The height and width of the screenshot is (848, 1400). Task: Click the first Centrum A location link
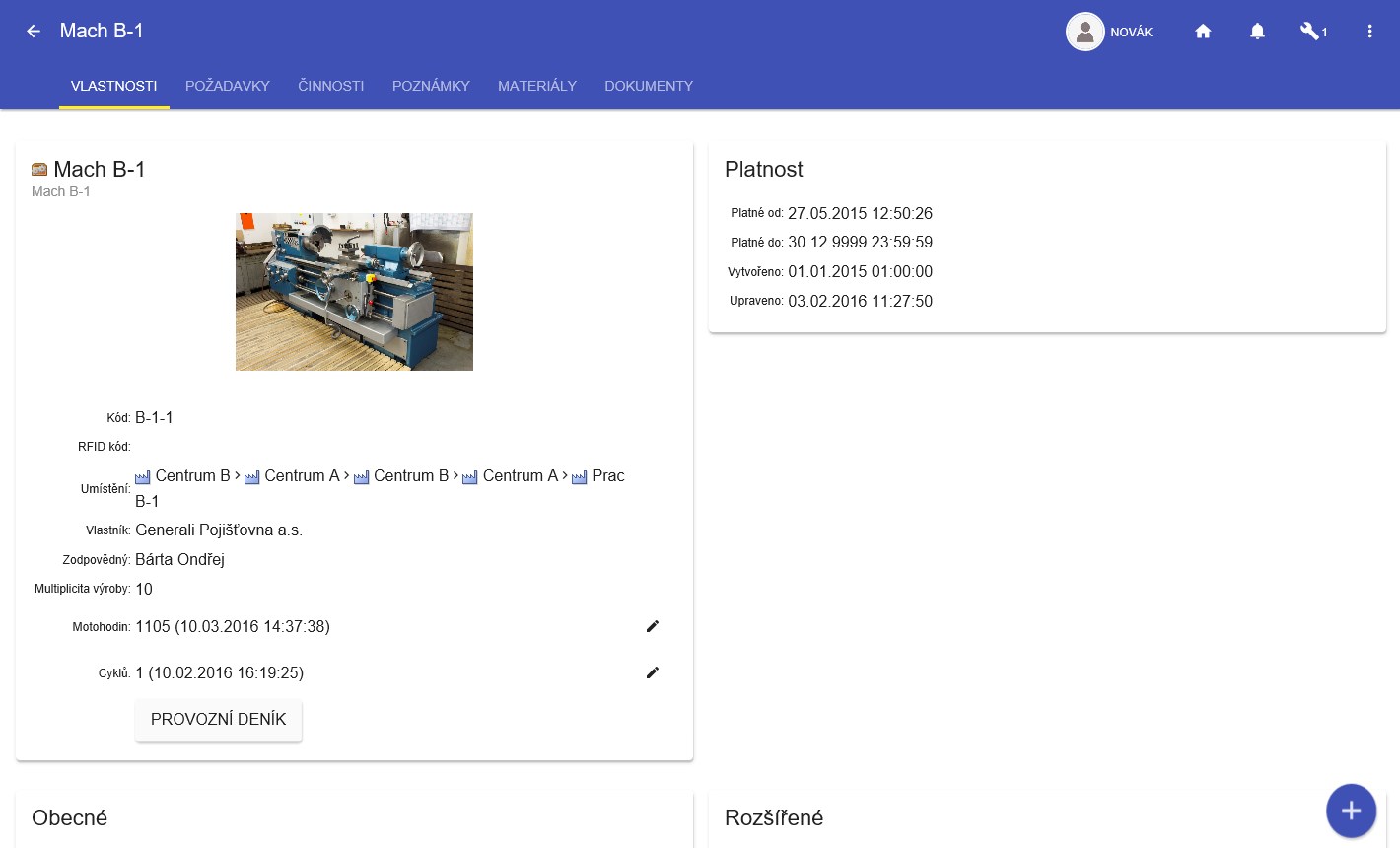click(x=302, y=476)
